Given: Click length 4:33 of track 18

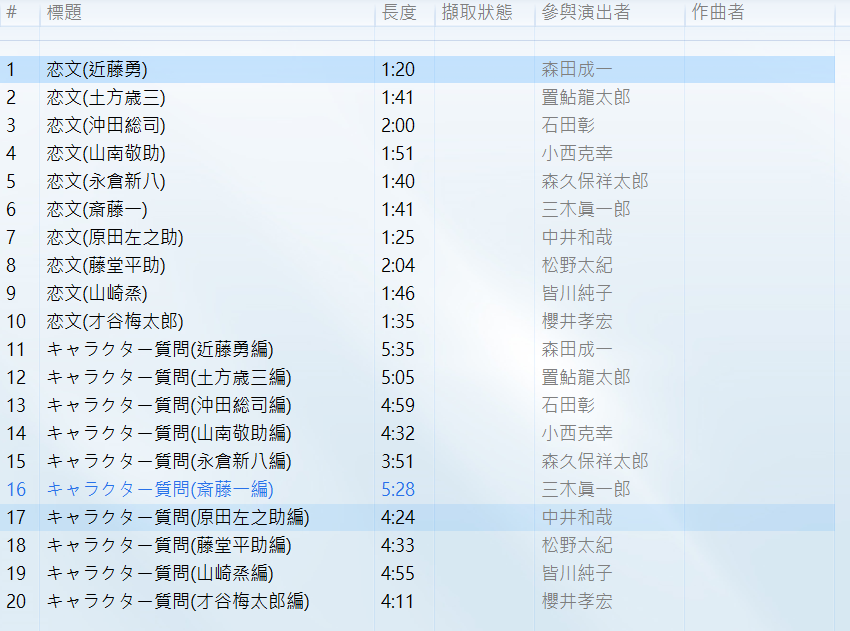Looking at the screenshot, I should (x=398, y=545).
